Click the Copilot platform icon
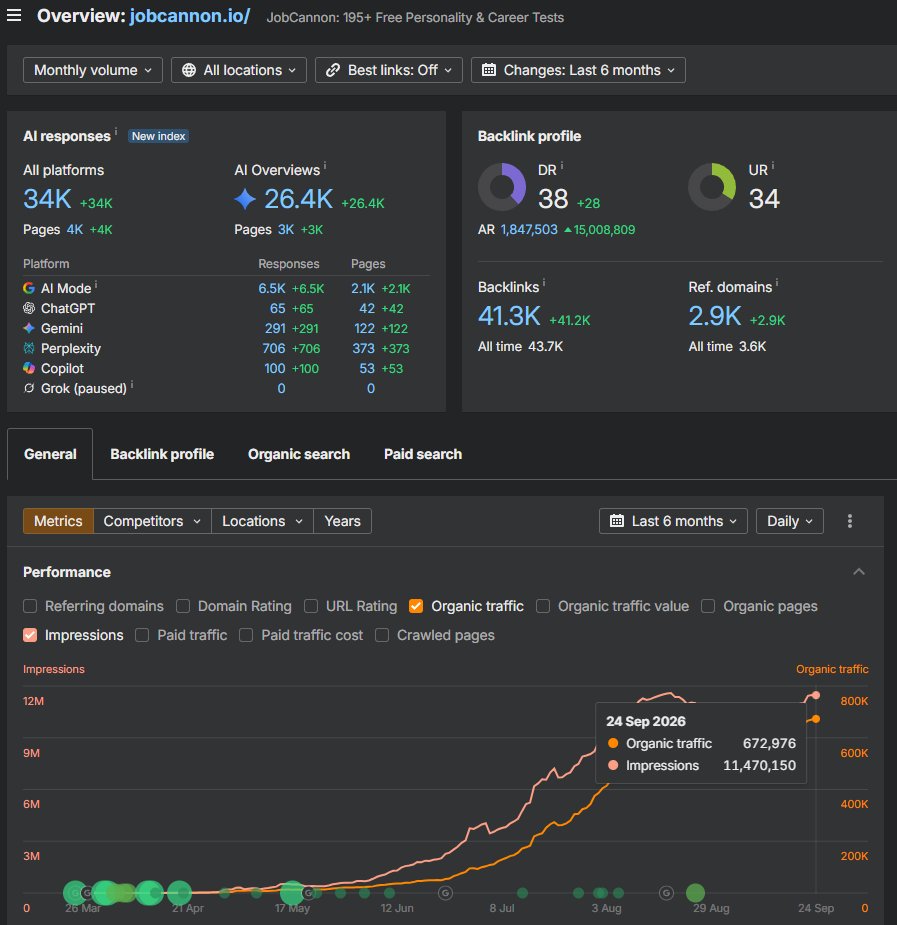Viewport: 897px width, 925px height. tap(29, 368)
